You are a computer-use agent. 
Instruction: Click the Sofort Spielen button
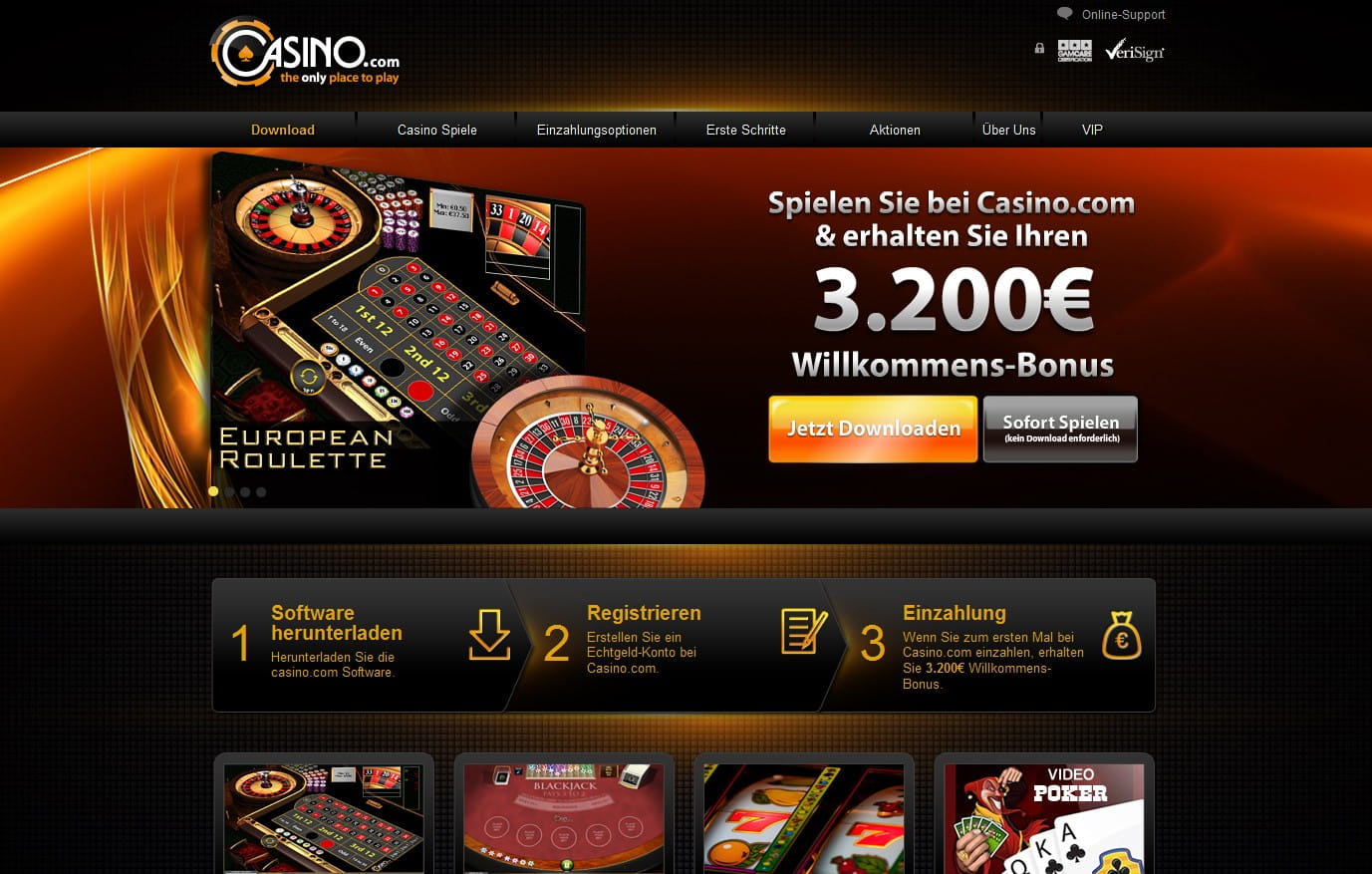click(1060, 429)
